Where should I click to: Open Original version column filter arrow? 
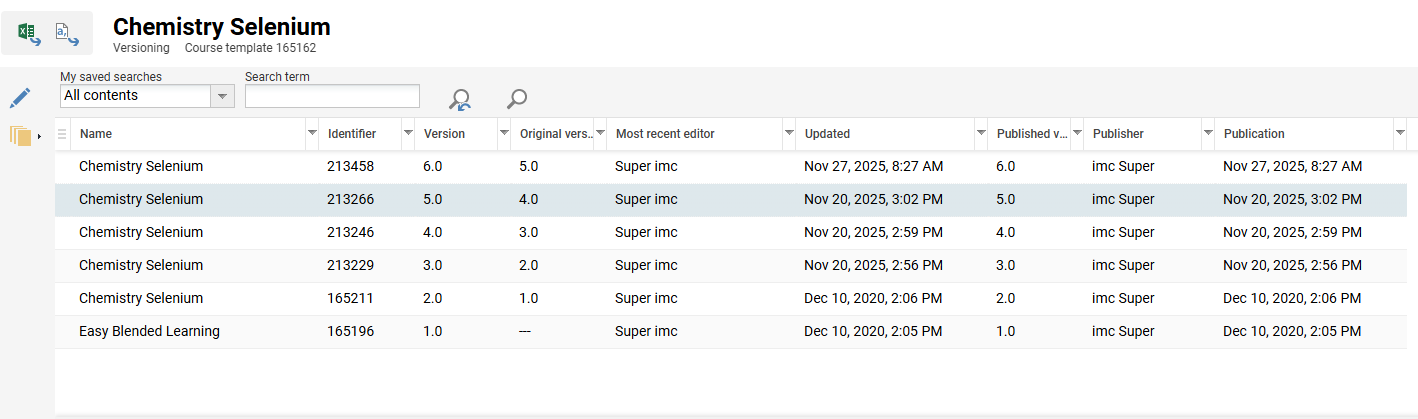[x=599, y=134]
